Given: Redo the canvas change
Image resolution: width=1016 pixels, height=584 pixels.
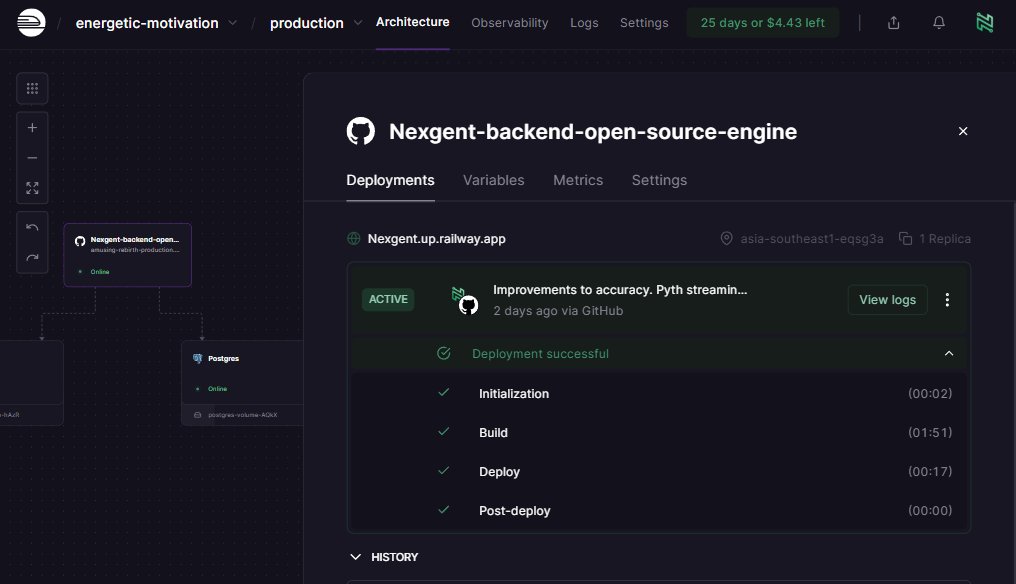Looking at the screenshot, I should [x=32, y=257].
